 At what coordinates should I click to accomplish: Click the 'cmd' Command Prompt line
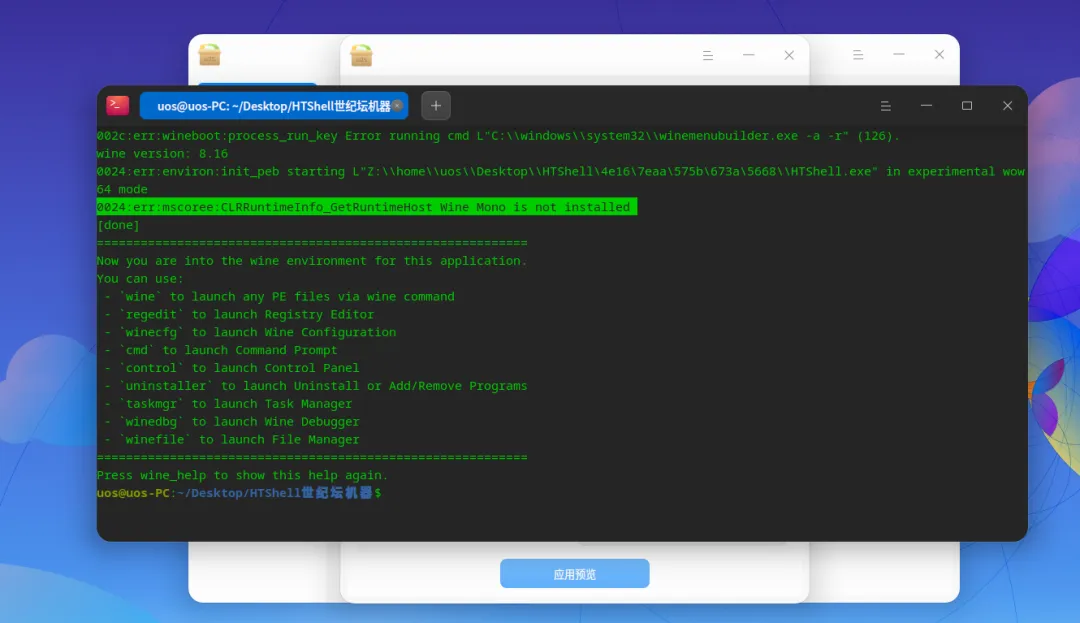(220, 350)
